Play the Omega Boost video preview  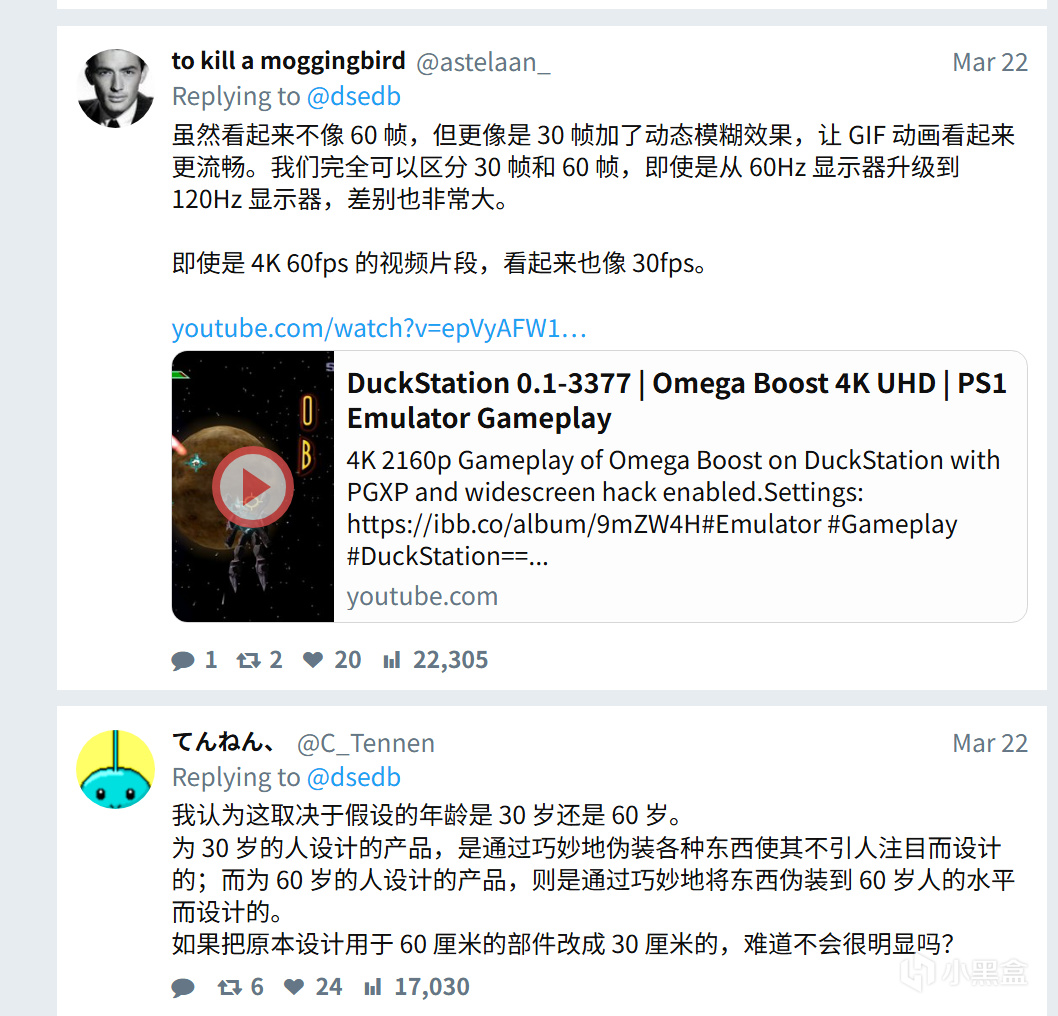(x=252, y=486)
